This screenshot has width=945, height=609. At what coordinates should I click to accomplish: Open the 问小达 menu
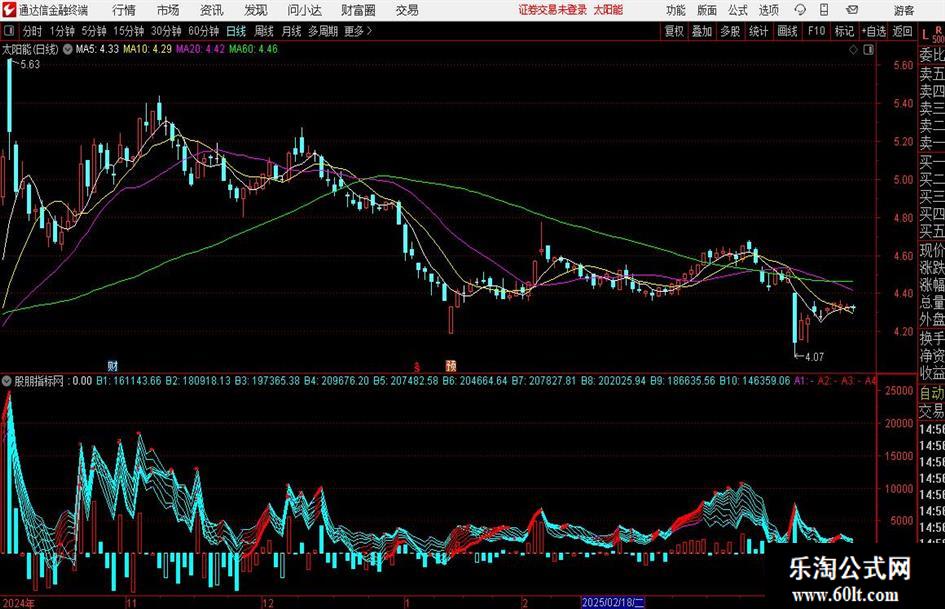[x=304, y=10]
